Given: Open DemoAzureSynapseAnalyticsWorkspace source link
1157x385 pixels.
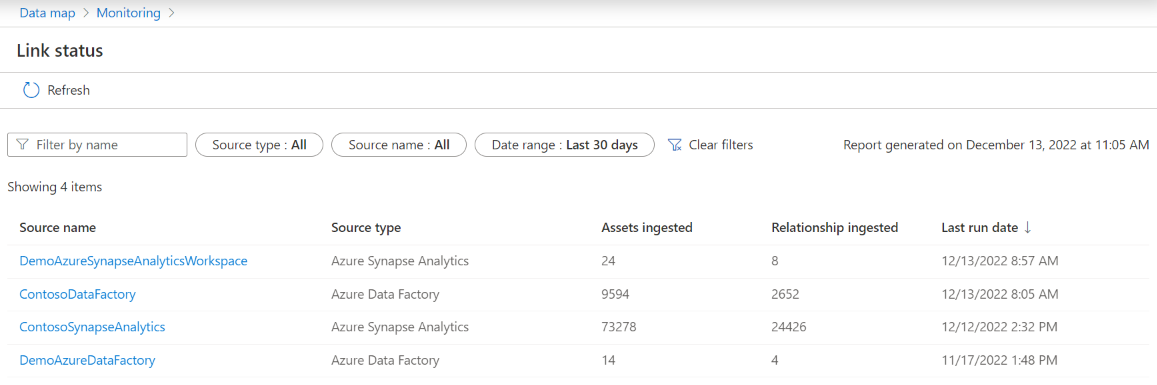Looking at the screenshot, I should pyautogui.click(x=133, y=260).
